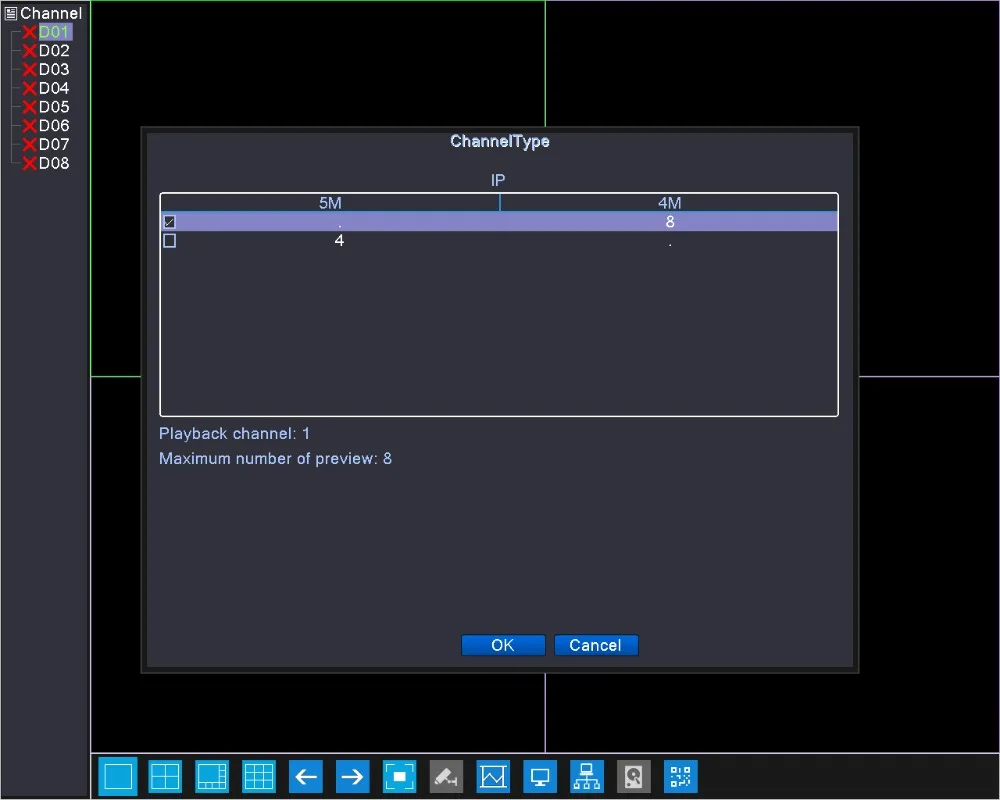The image size is (1000, 800).
Task: Open the network settings icon
Action: pos(587,776)
